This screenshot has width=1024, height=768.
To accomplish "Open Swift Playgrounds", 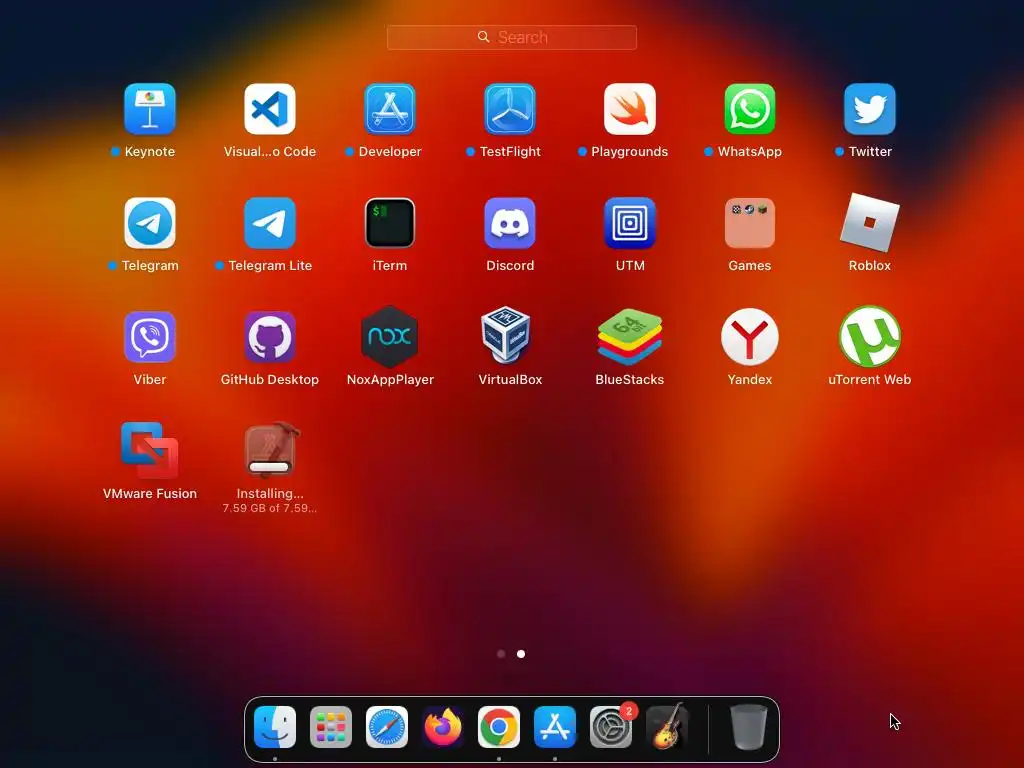I will 630,108.
